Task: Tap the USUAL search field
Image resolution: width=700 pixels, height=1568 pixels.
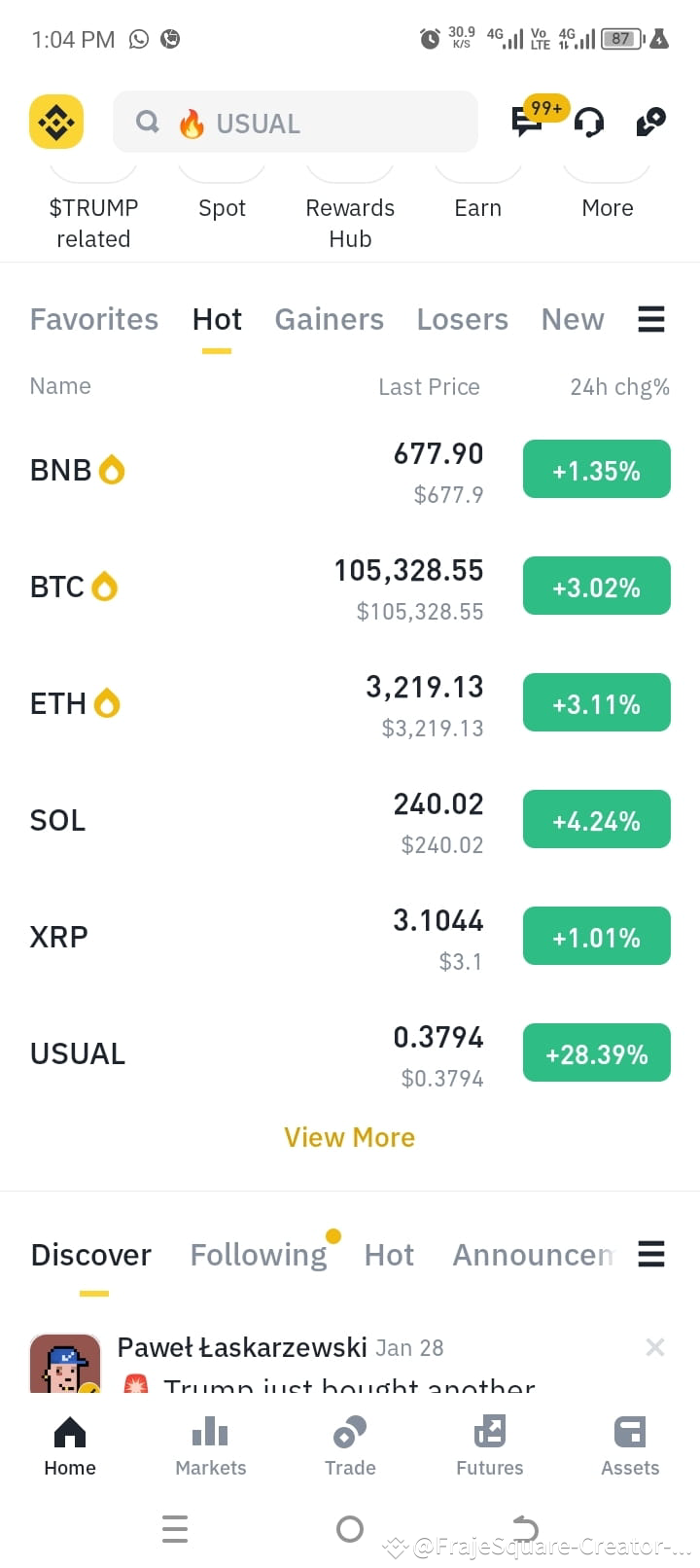Action: point(296,122)
